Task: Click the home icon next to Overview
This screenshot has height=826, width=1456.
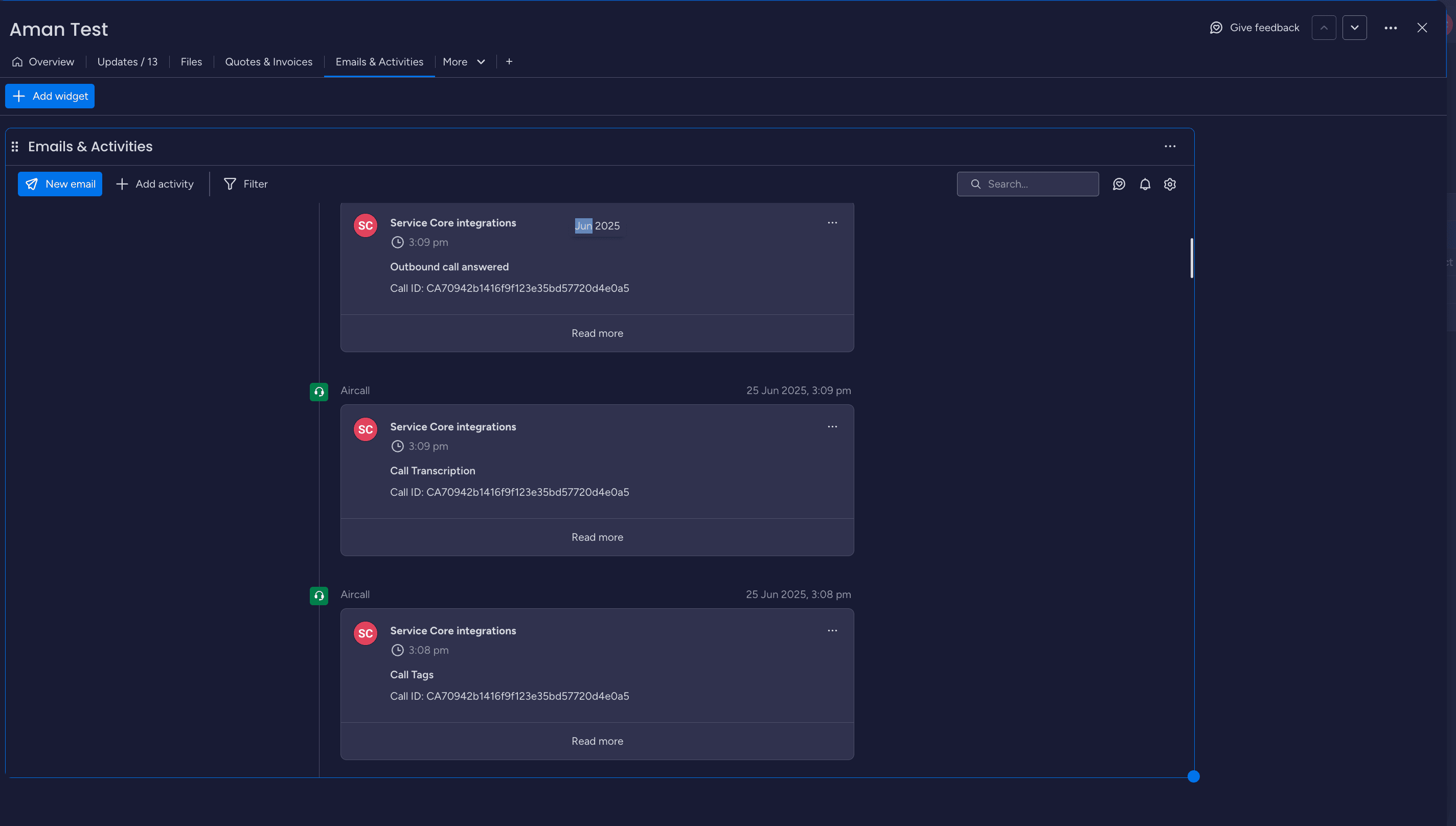Action: click(x=17, y=62)
